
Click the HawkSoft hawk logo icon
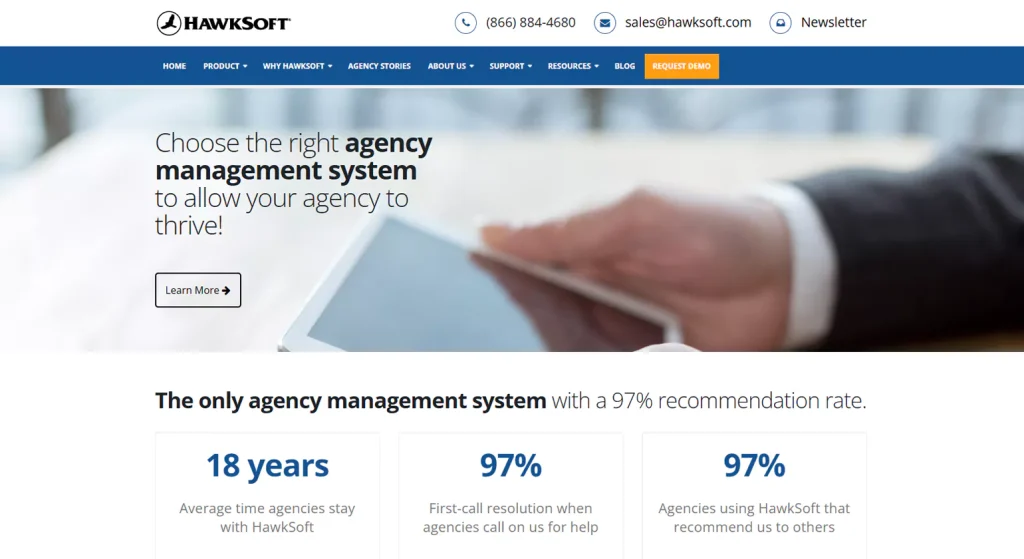pos(169,23)
